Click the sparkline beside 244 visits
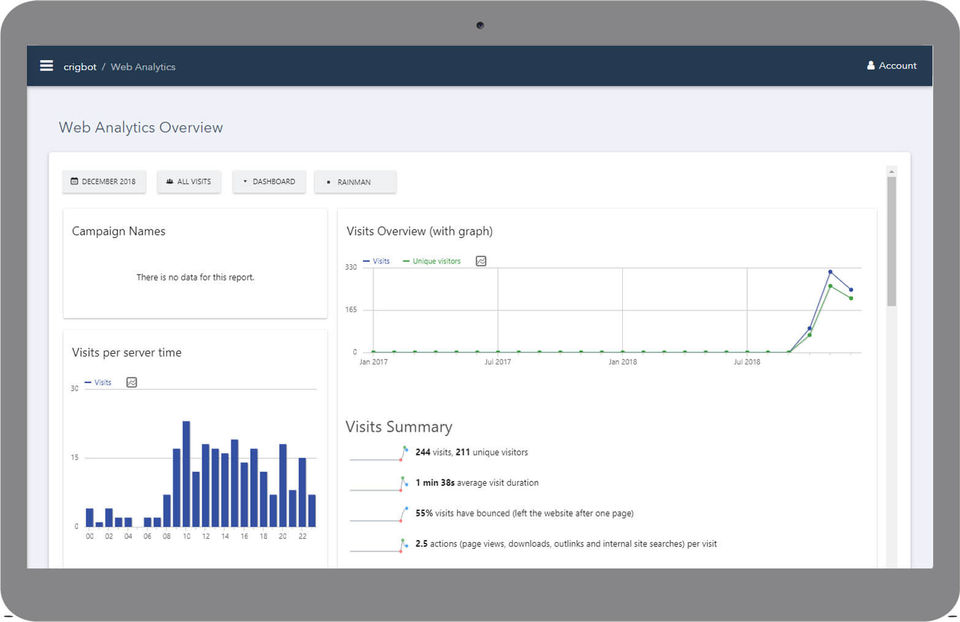Image resolution: width=960 pixels, height=622 pixels. (x=379, y=454)
